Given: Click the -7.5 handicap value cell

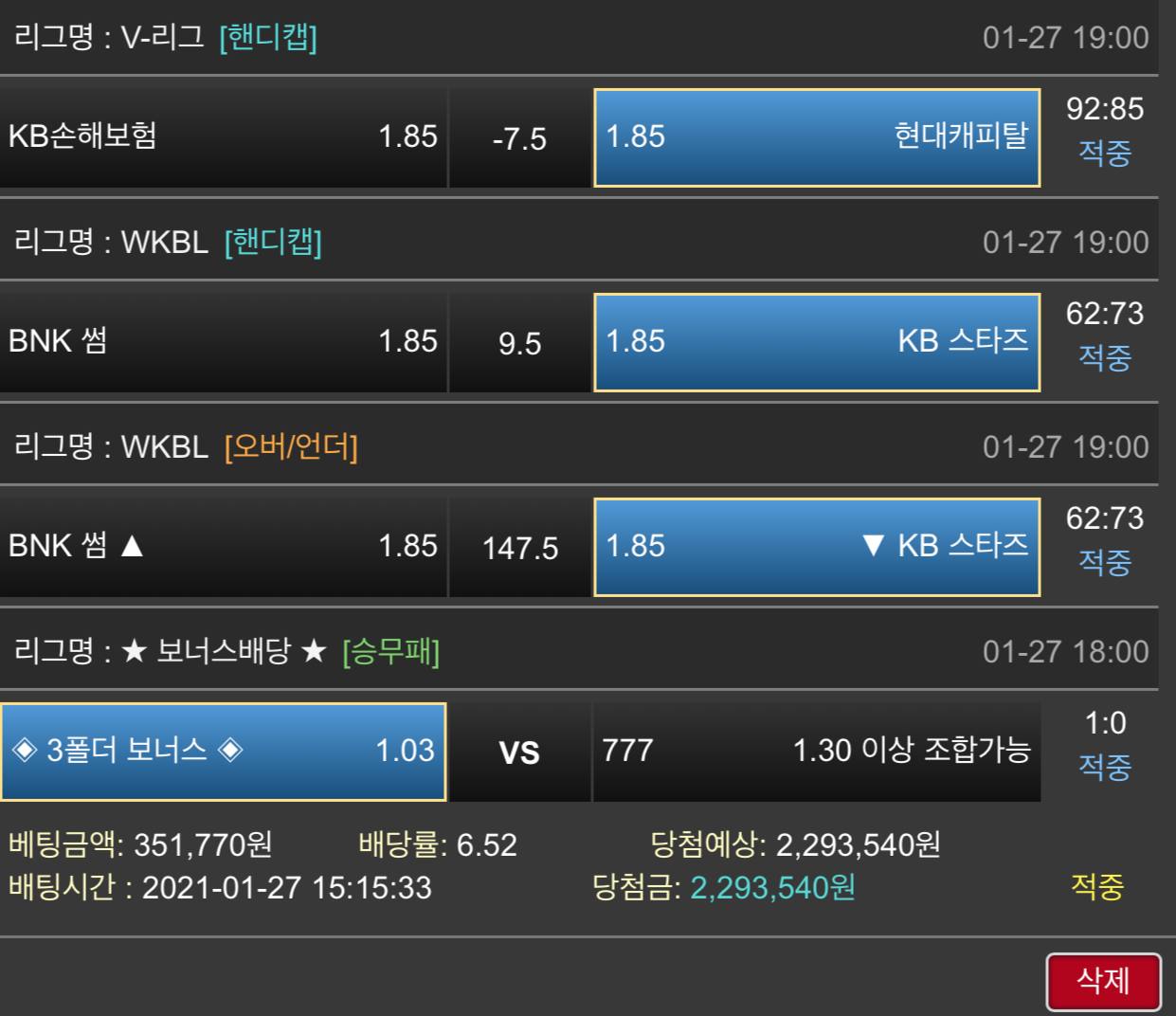Looking at the screenshot, I should point(519,137).
